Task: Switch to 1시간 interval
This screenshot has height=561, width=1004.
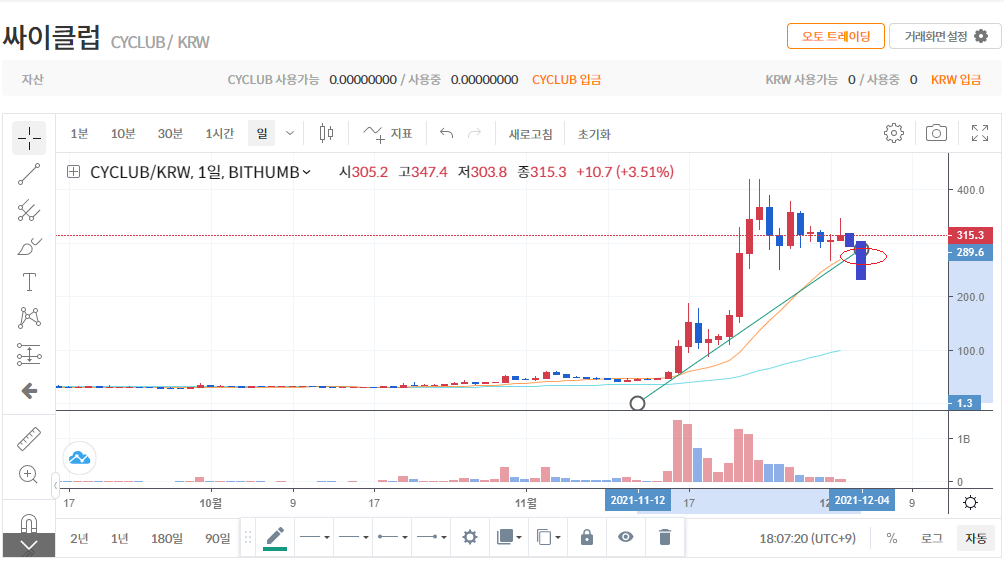Action: [x=220, y=133]
